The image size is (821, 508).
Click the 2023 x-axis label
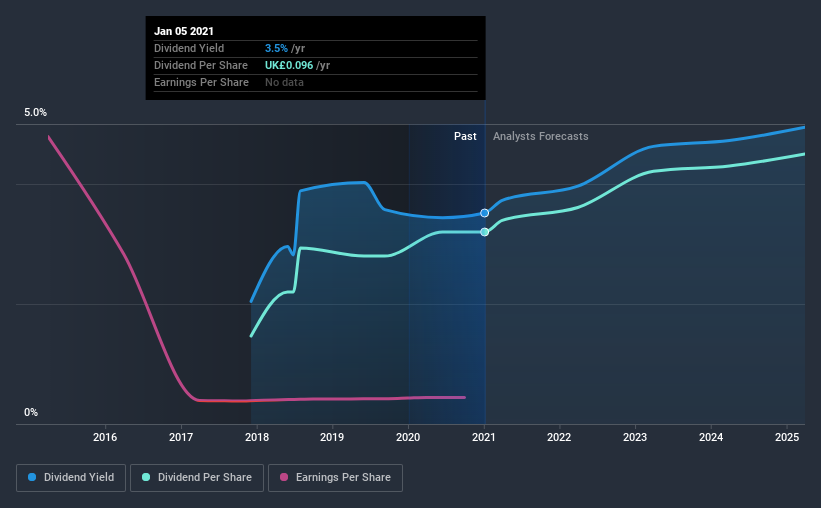point(635,437)
